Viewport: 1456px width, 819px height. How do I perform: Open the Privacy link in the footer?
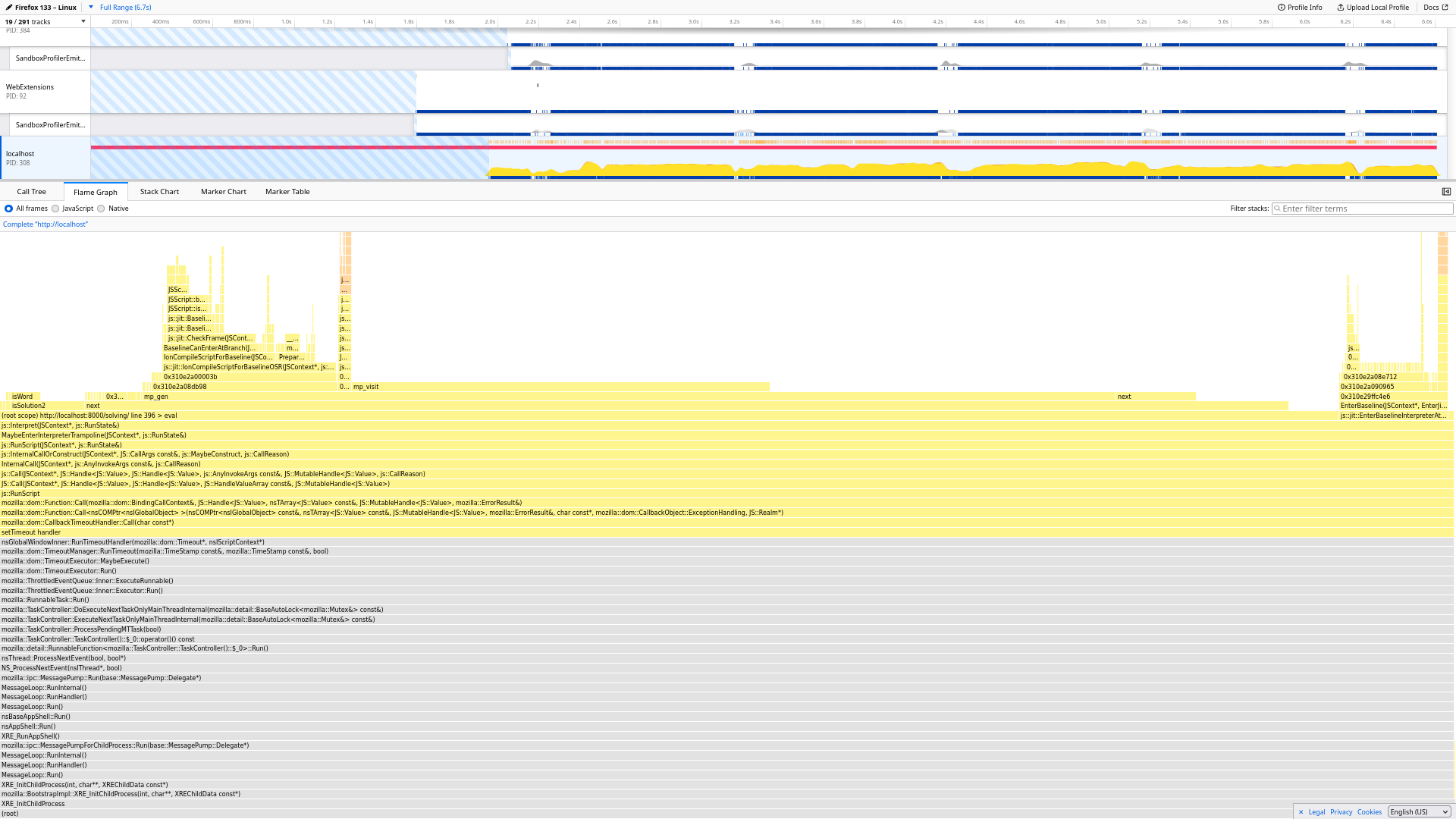[x=1341, y=812]
